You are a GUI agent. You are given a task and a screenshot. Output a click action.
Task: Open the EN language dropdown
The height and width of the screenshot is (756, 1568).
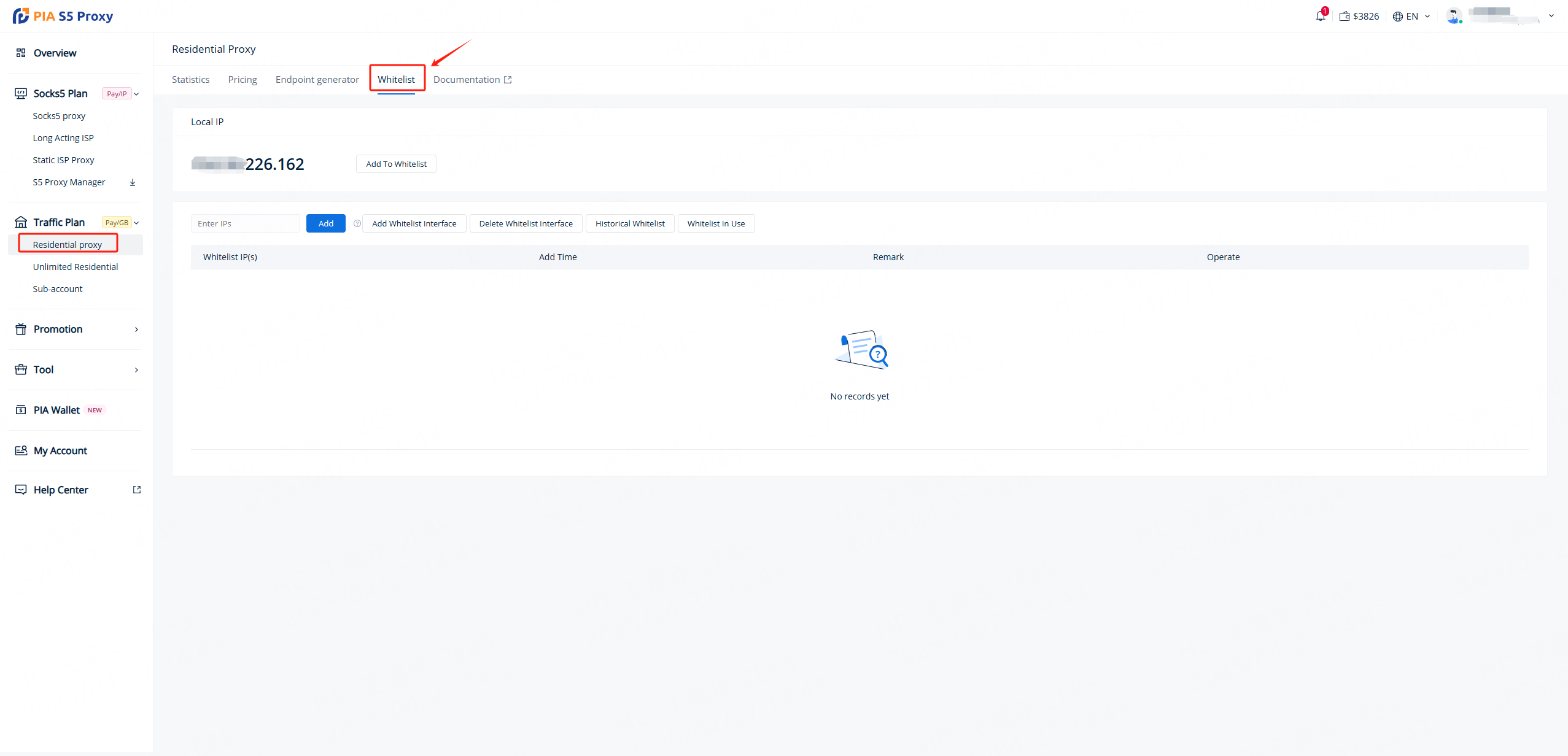click(1412, 17)
